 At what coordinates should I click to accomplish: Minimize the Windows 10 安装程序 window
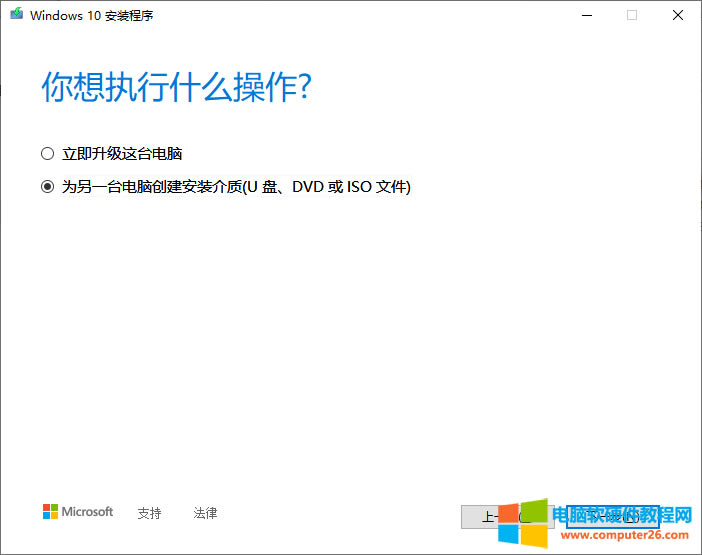[x=587, y=15]
